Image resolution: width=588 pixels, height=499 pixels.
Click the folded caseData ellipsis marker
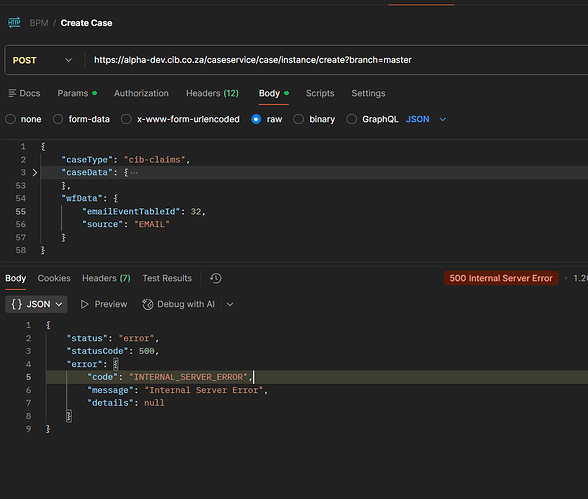tap(134, 172)
